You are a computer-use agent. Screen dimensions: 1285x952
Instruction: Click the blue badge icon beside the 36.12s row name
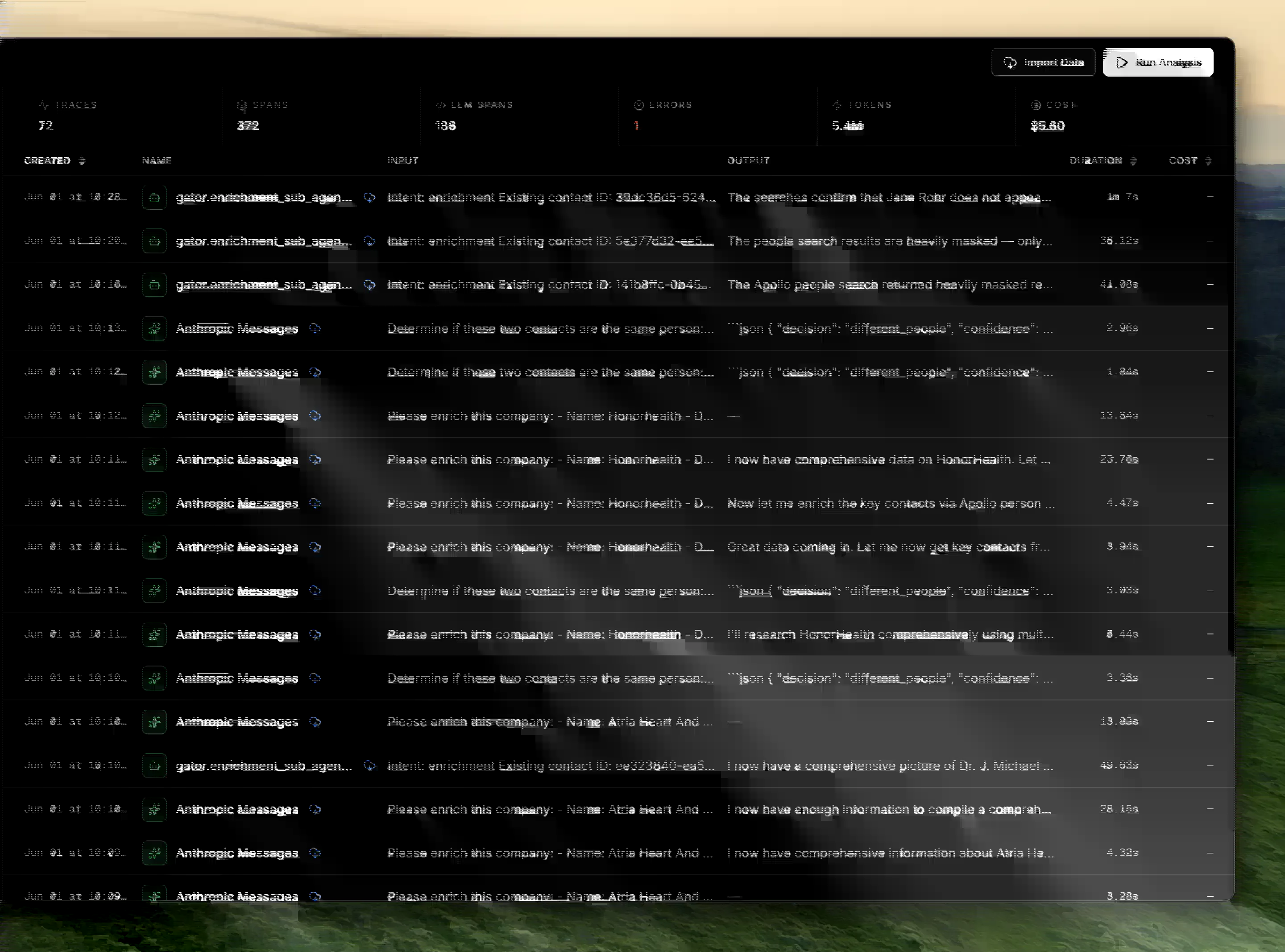(x=369, y=241)
